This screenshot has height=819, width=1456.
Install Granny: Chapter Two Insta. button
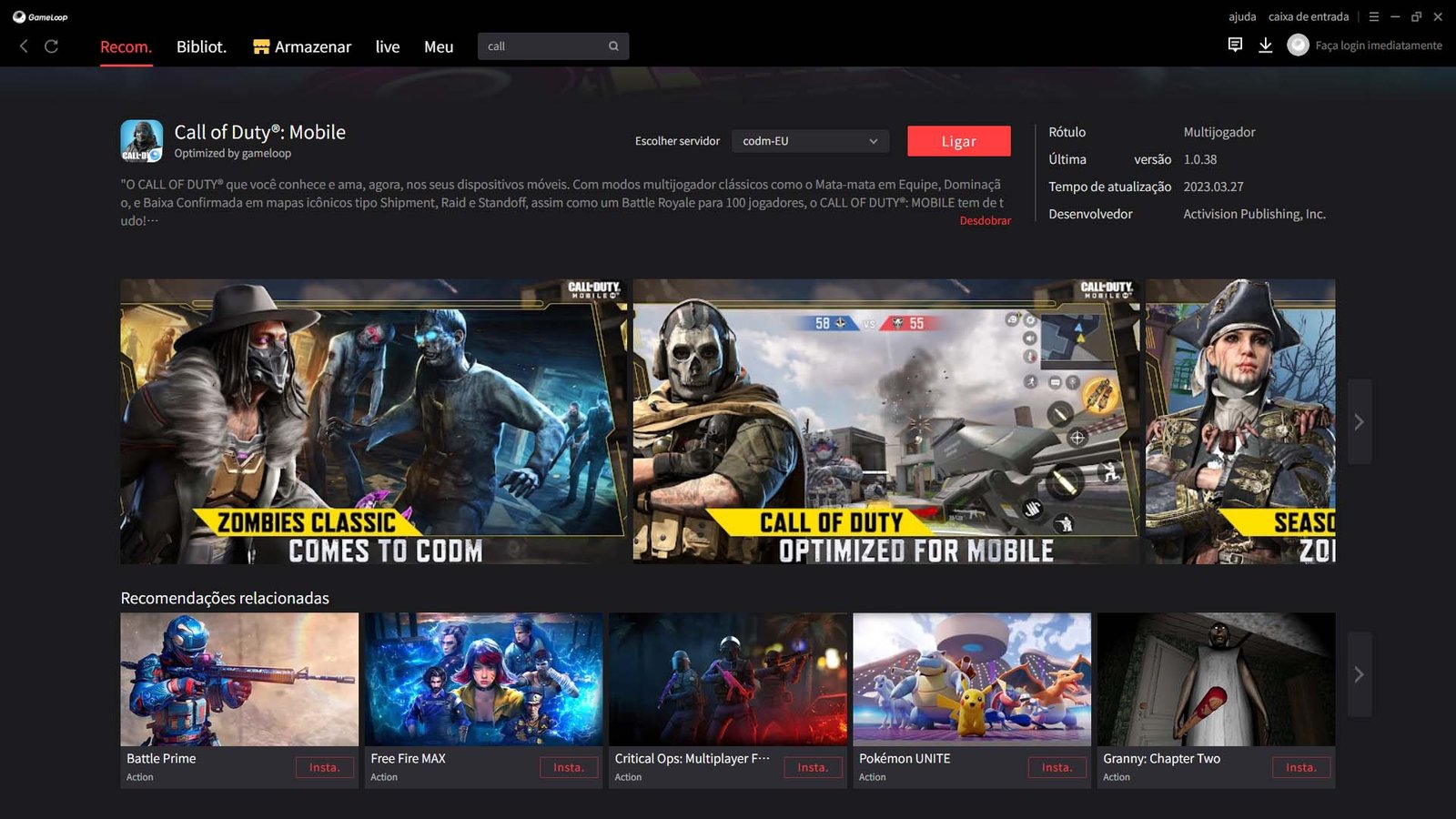(x=1301, y=768)
